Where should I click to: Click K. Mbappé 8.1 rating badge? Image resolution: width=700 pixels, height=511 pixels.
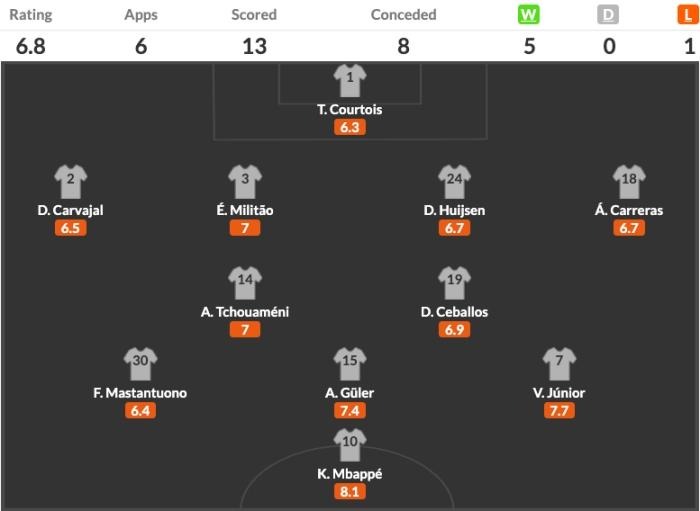[x=350, y=492]
